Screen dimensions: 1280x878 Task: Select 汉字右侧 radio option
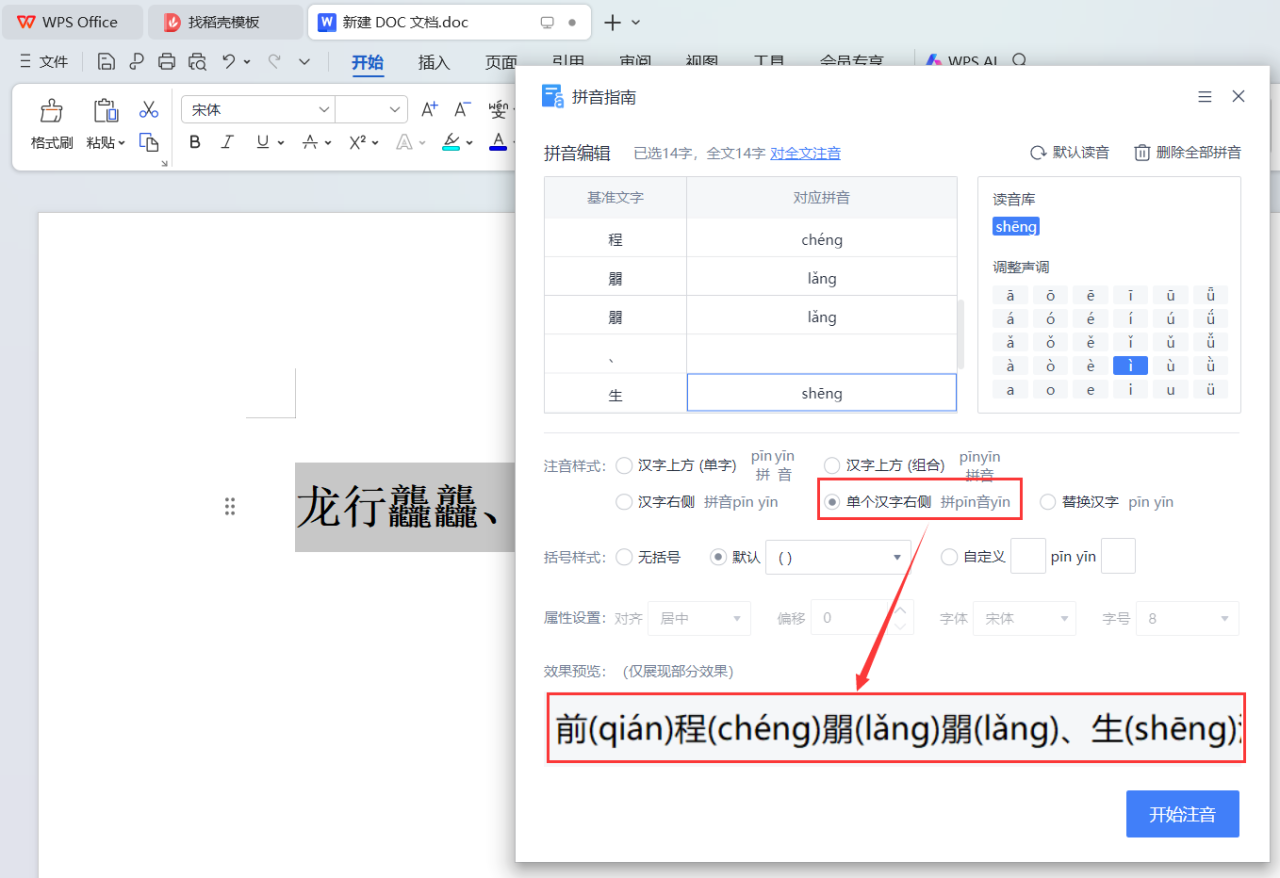[x=624, y=502]
